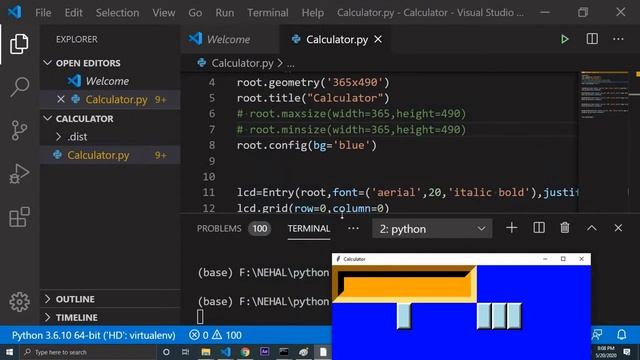This screenshot has width=640, height=360.
Task: Switch to the Welcome editor tab
Action: 229,40
